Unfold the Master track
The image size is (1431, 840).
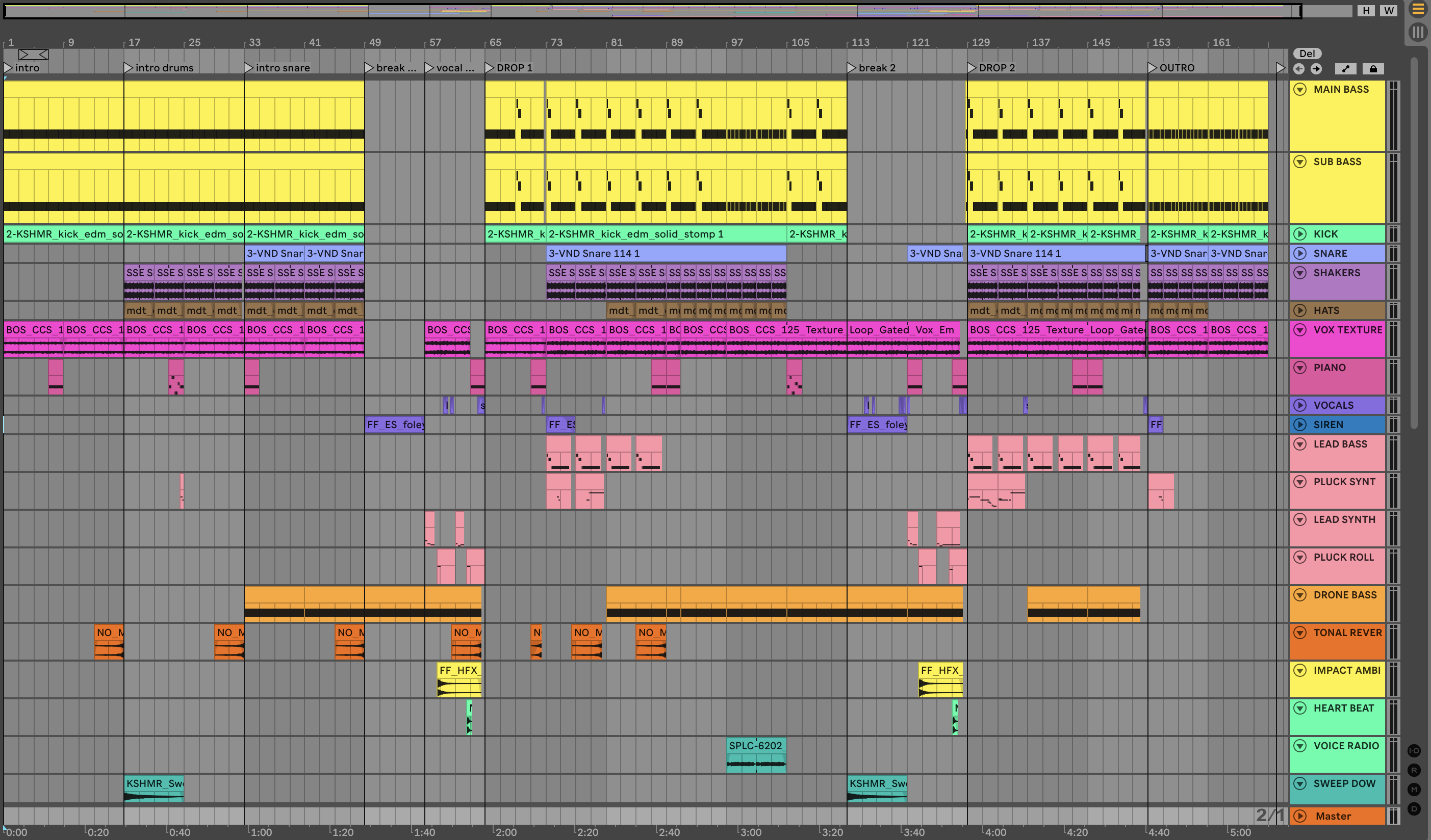1300,816
